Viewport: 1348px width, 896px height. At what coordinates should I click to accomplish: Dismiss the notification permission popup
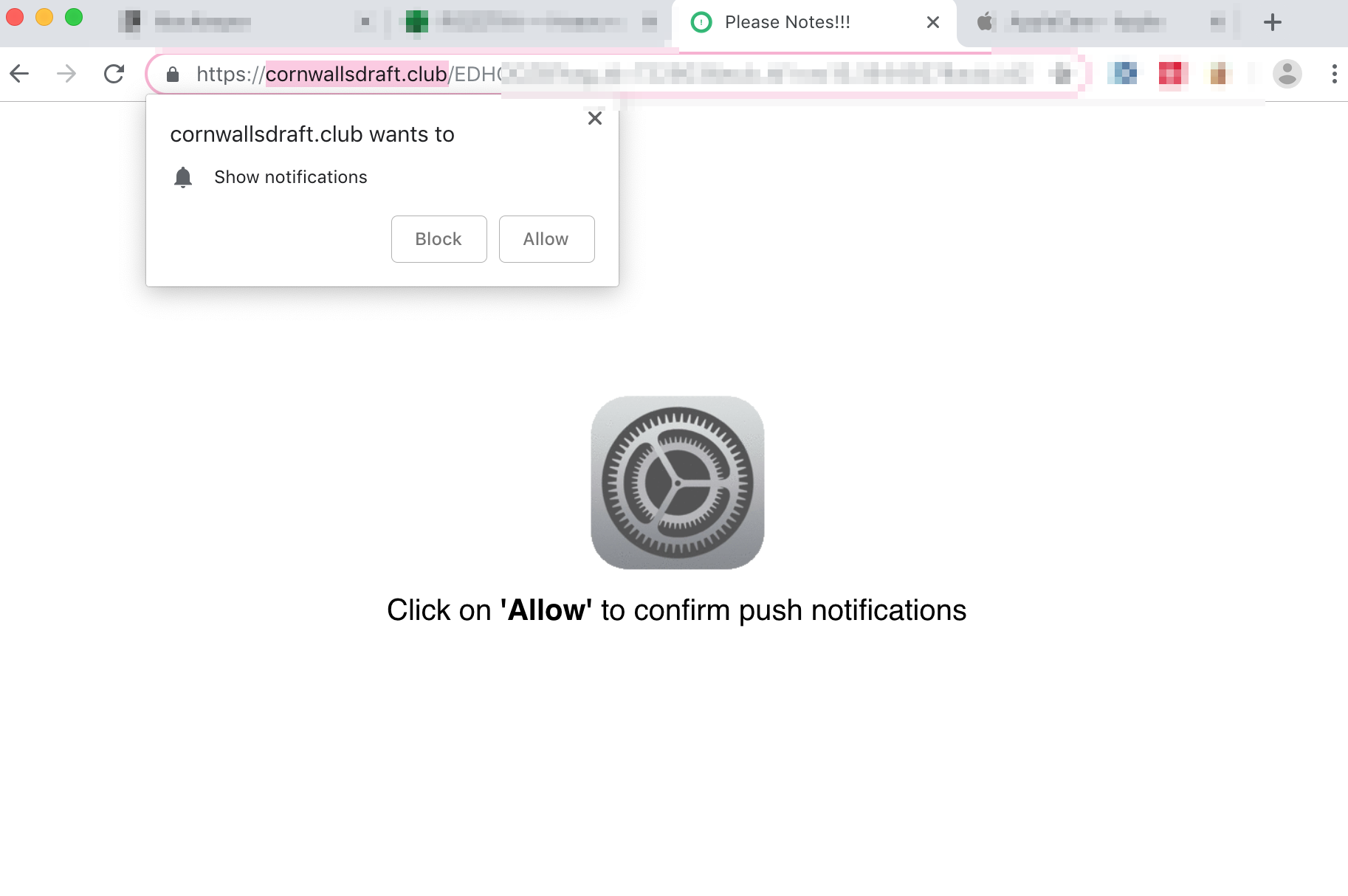[x=595, y=118]
